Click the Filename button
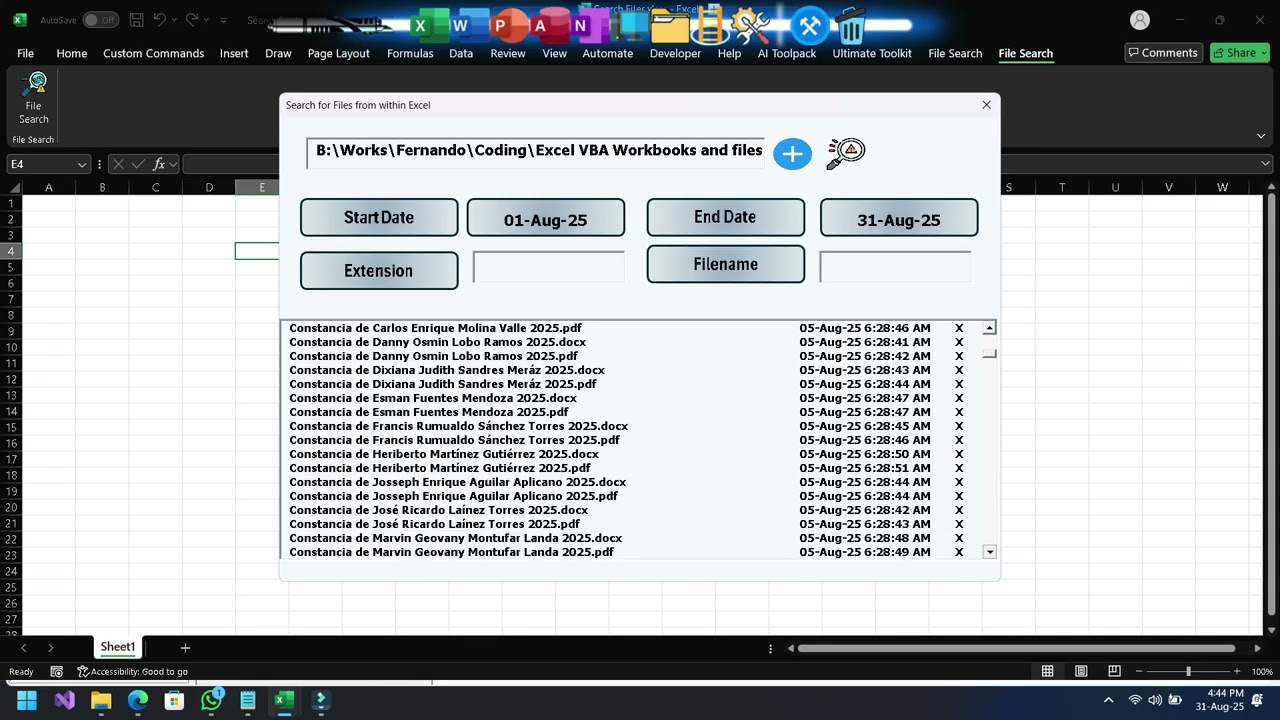 click(x=725, y=264)
